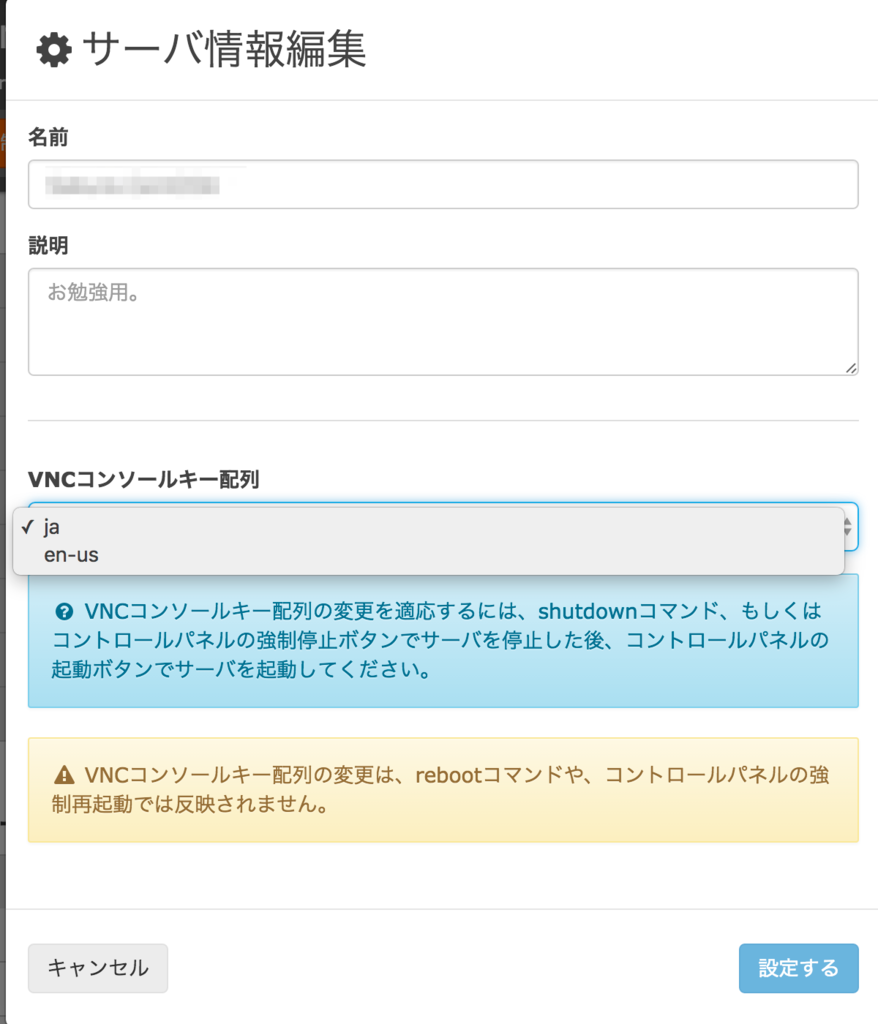Click the blurred server name text

[x=133, y=185]
